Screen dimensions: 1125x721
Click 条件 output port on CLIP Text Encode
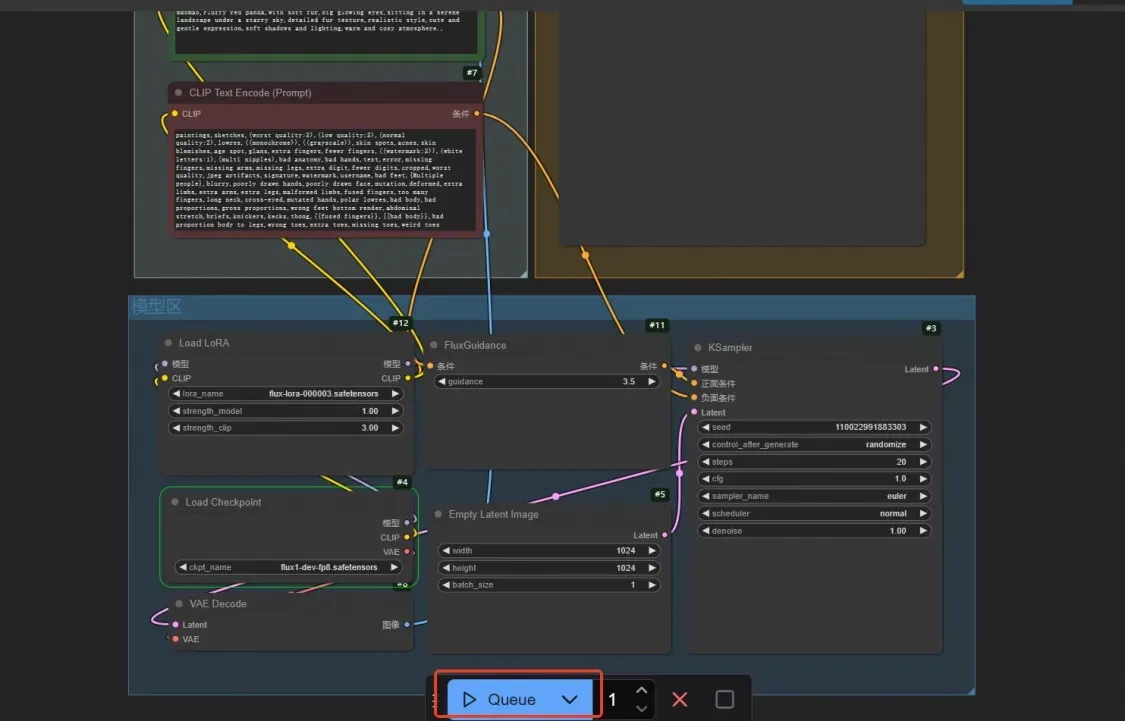click(476, 113)
